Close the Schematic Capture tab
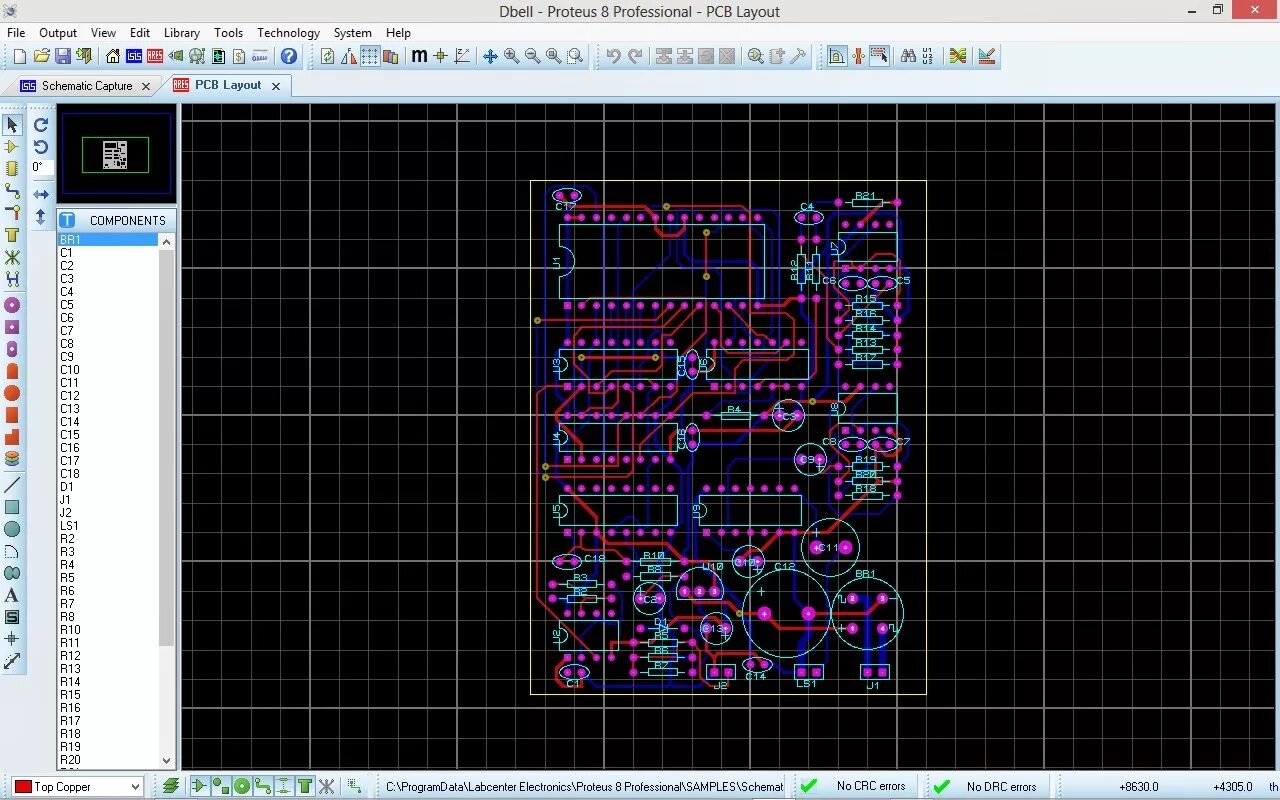Viewport: 1280px width, 800px height. point(145,86)
